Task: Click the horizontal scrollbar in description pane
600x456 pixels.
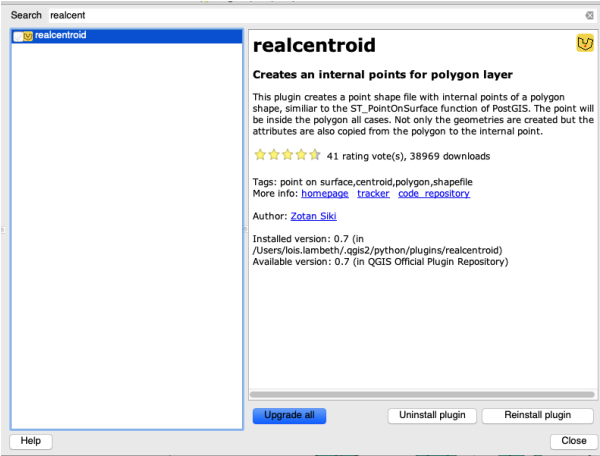Action: pos(422,394)
